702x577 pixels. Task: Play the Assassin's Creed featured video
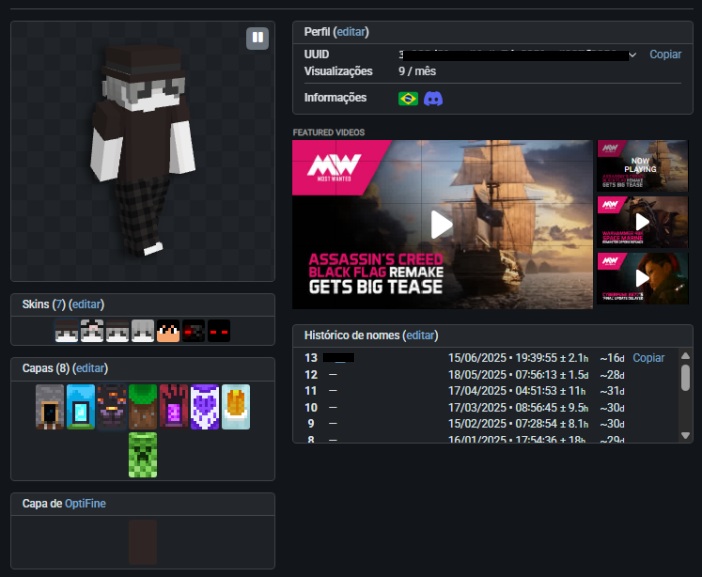pyautogui.click(x=441, y=224)
